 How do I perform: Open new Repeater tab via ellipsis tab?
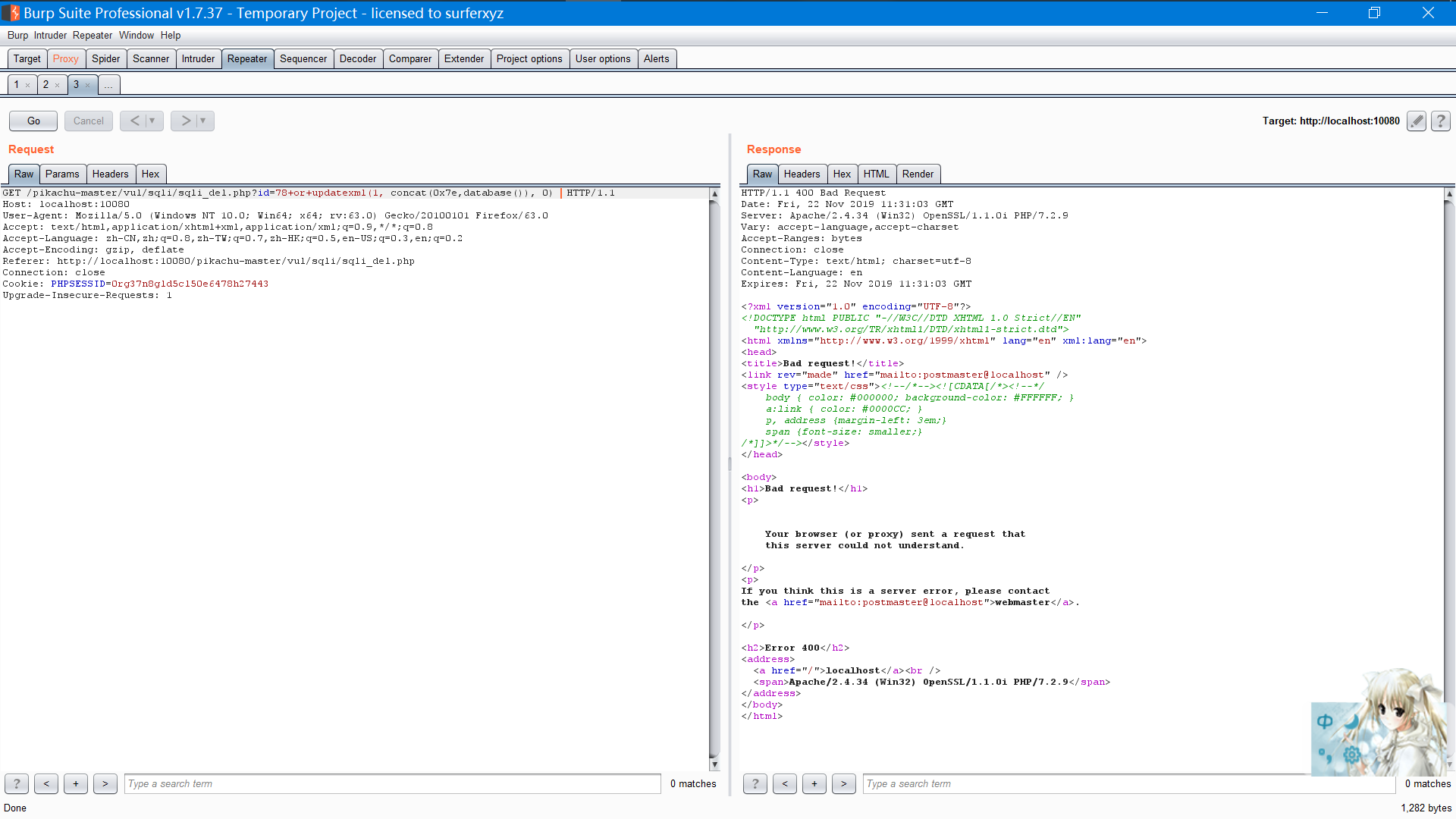pos(108,85)
